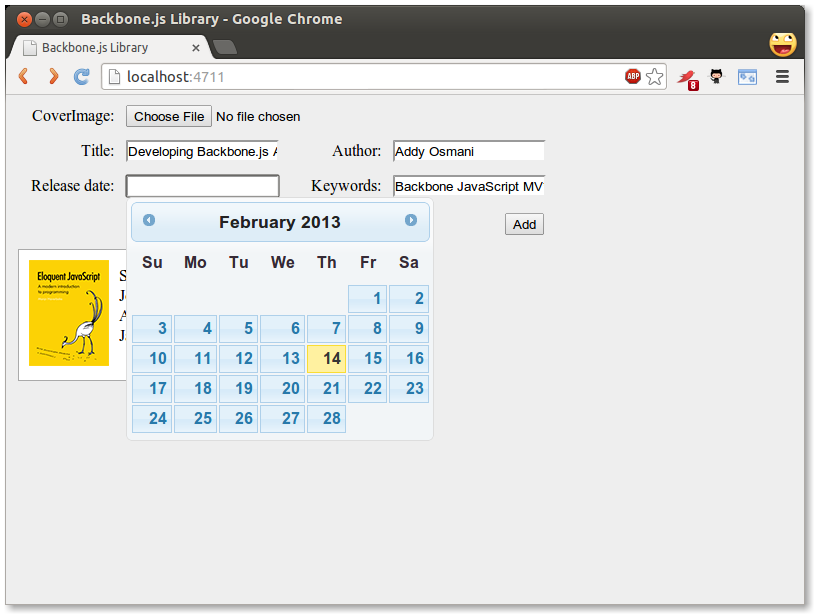The image size is (814, 614).
Task: Click the Eloquent JavaScript book cover
Action: 69,314
